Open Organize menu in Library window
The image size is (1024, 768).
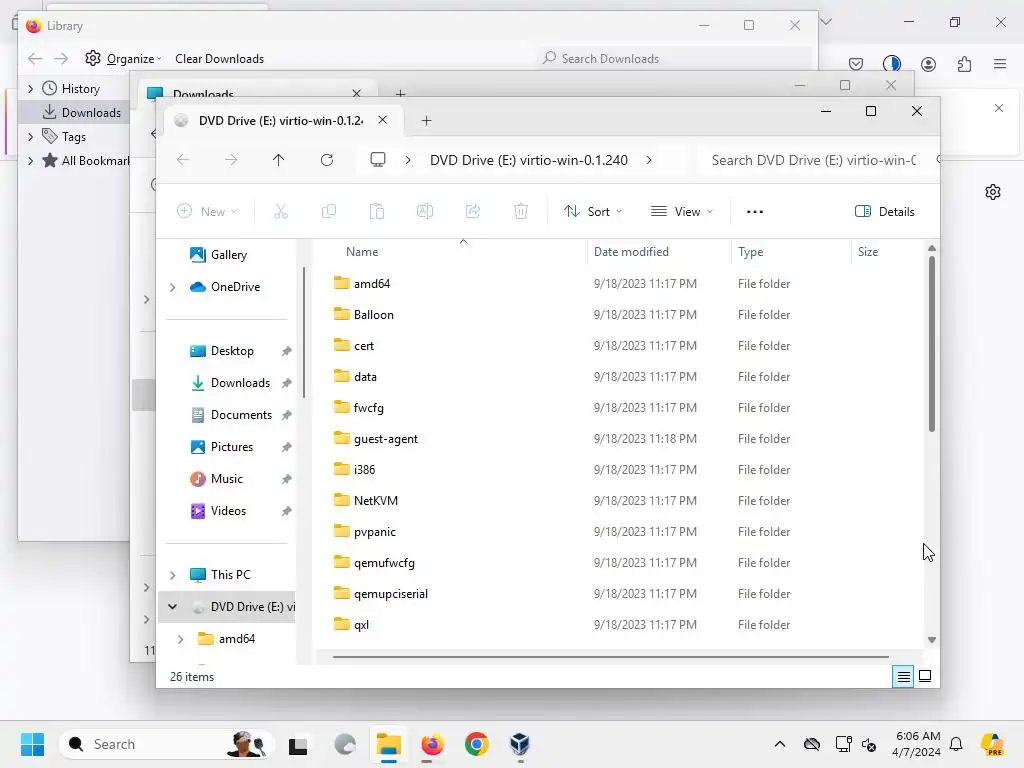pyautogui.click(x=123, y=59)
